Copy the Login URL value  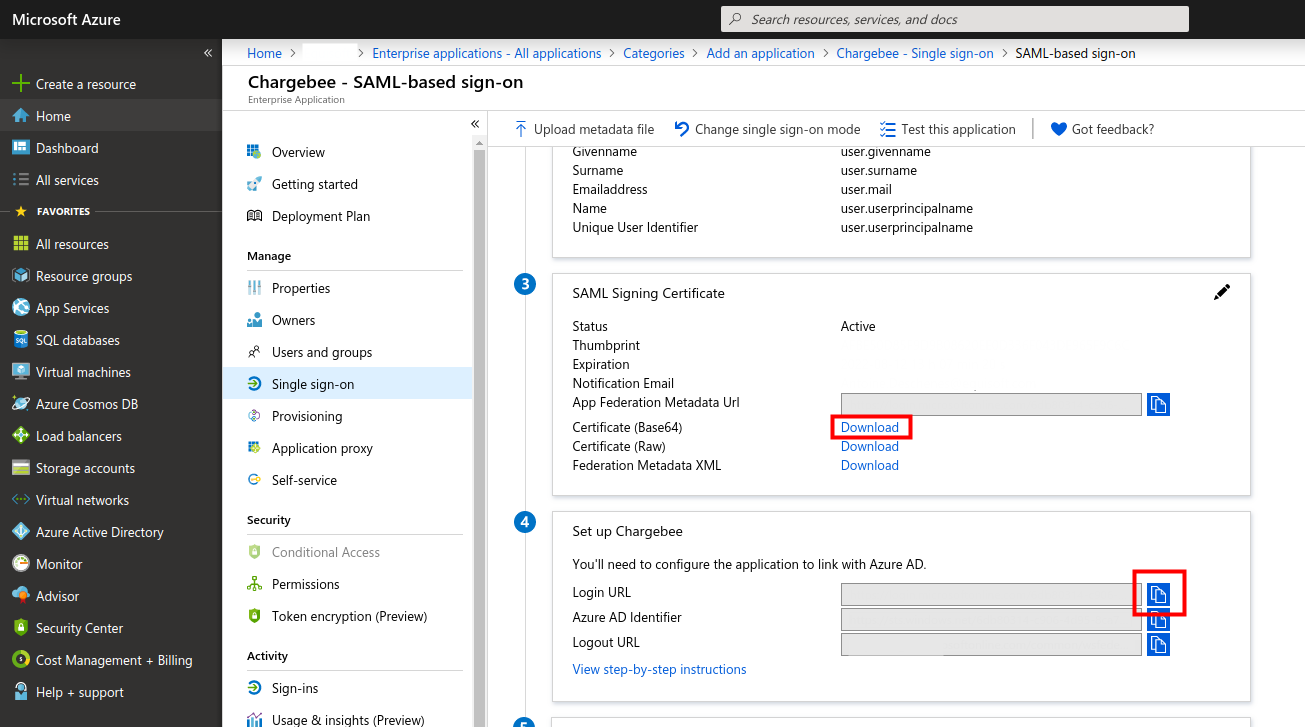click(x=1158, y=594)
